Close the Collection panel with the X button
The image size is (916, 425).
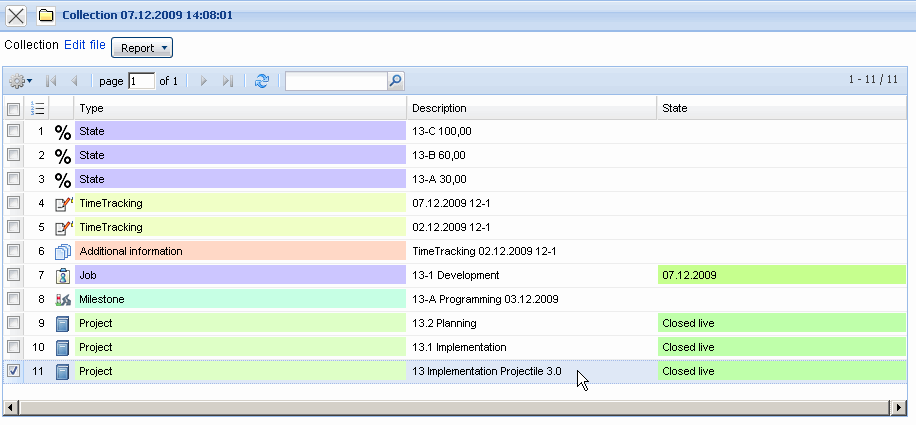coord(16,16)
